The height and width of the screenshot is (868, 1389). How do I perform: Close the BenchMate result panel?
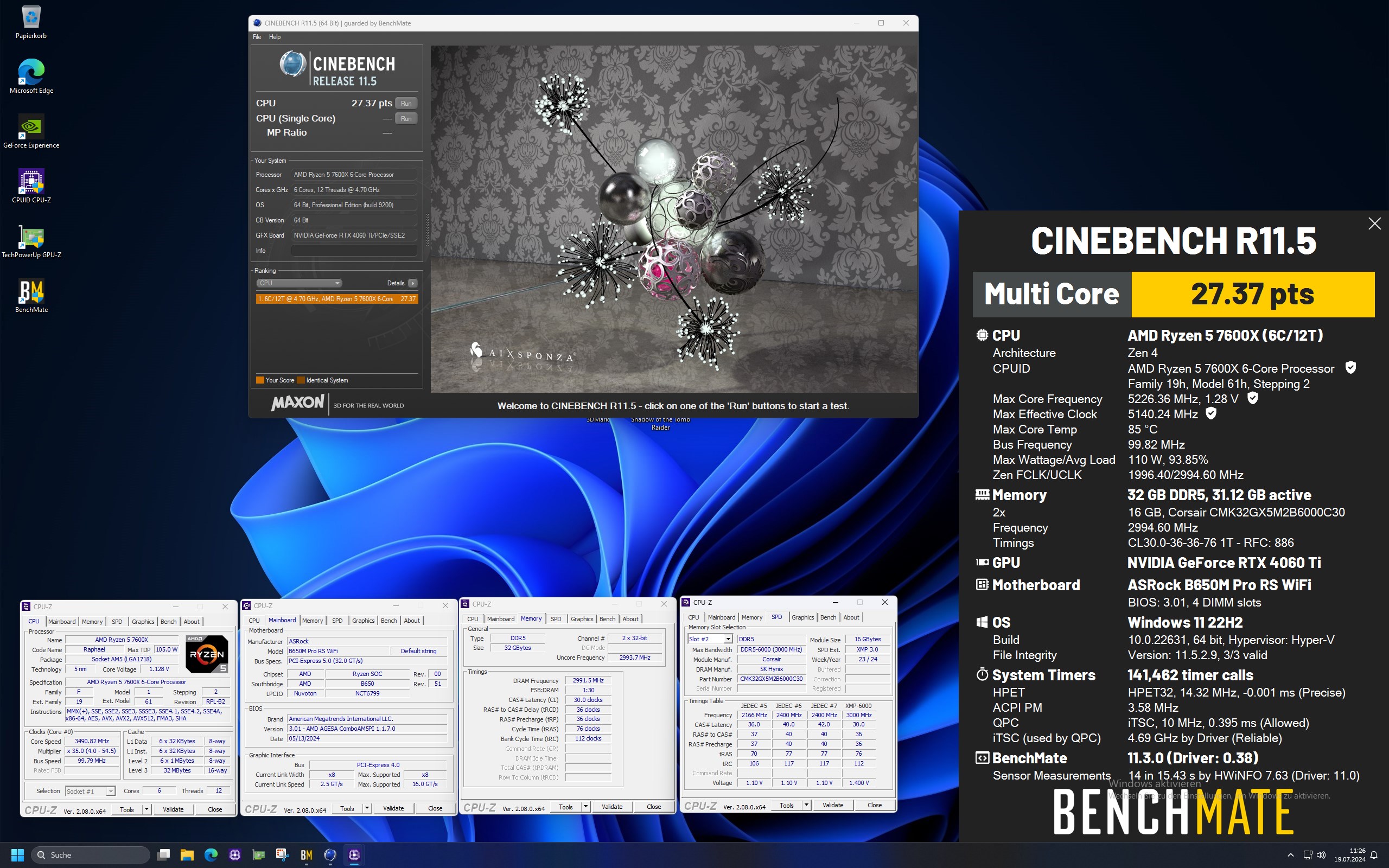(1374, 224)
